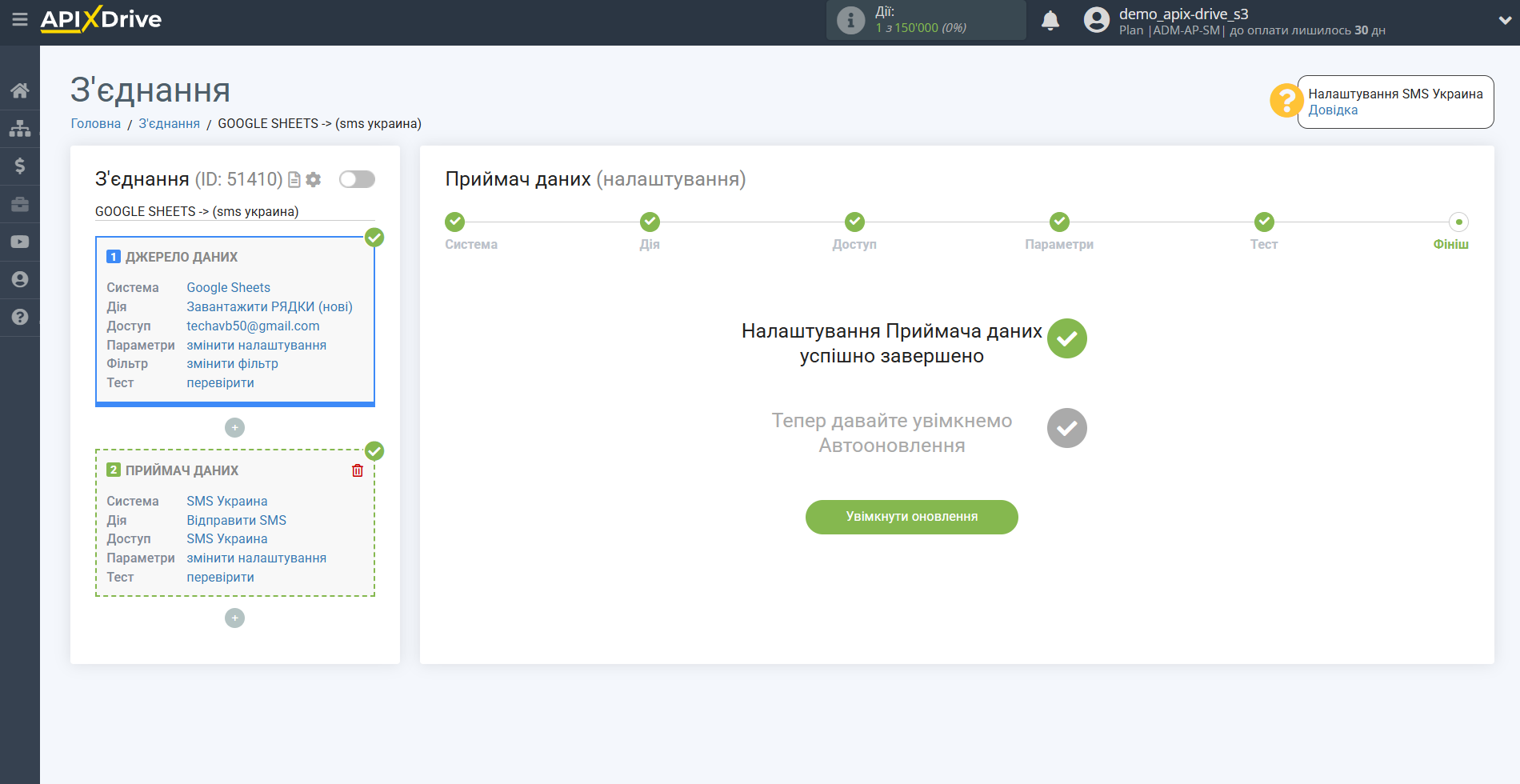Open Google Sheets system link
Image resolution: width=1520 pixels, height=784 pixels.
coord(229,287)
